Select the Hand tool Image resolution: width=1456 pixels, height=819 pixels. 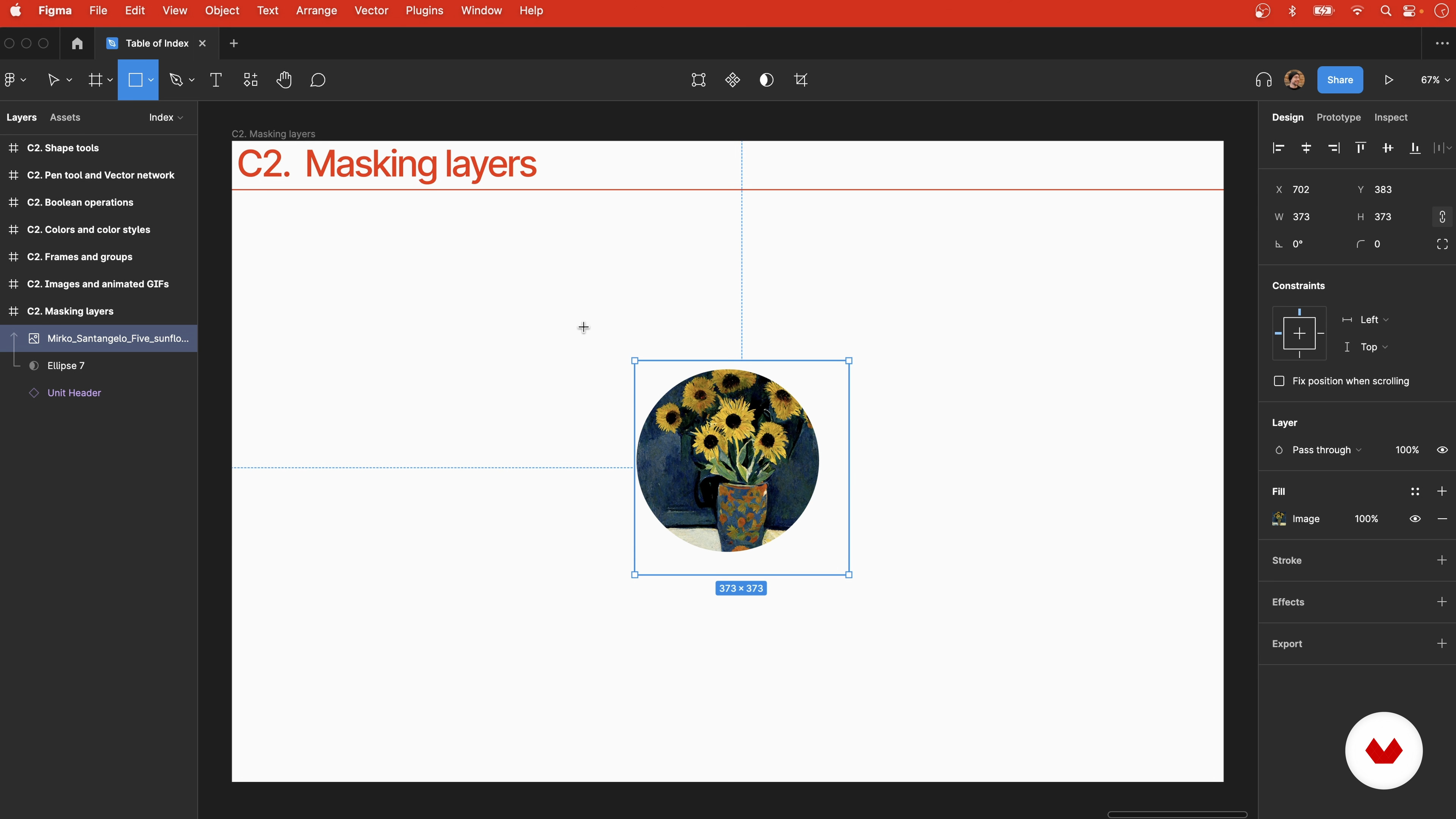tap(284, 80)
